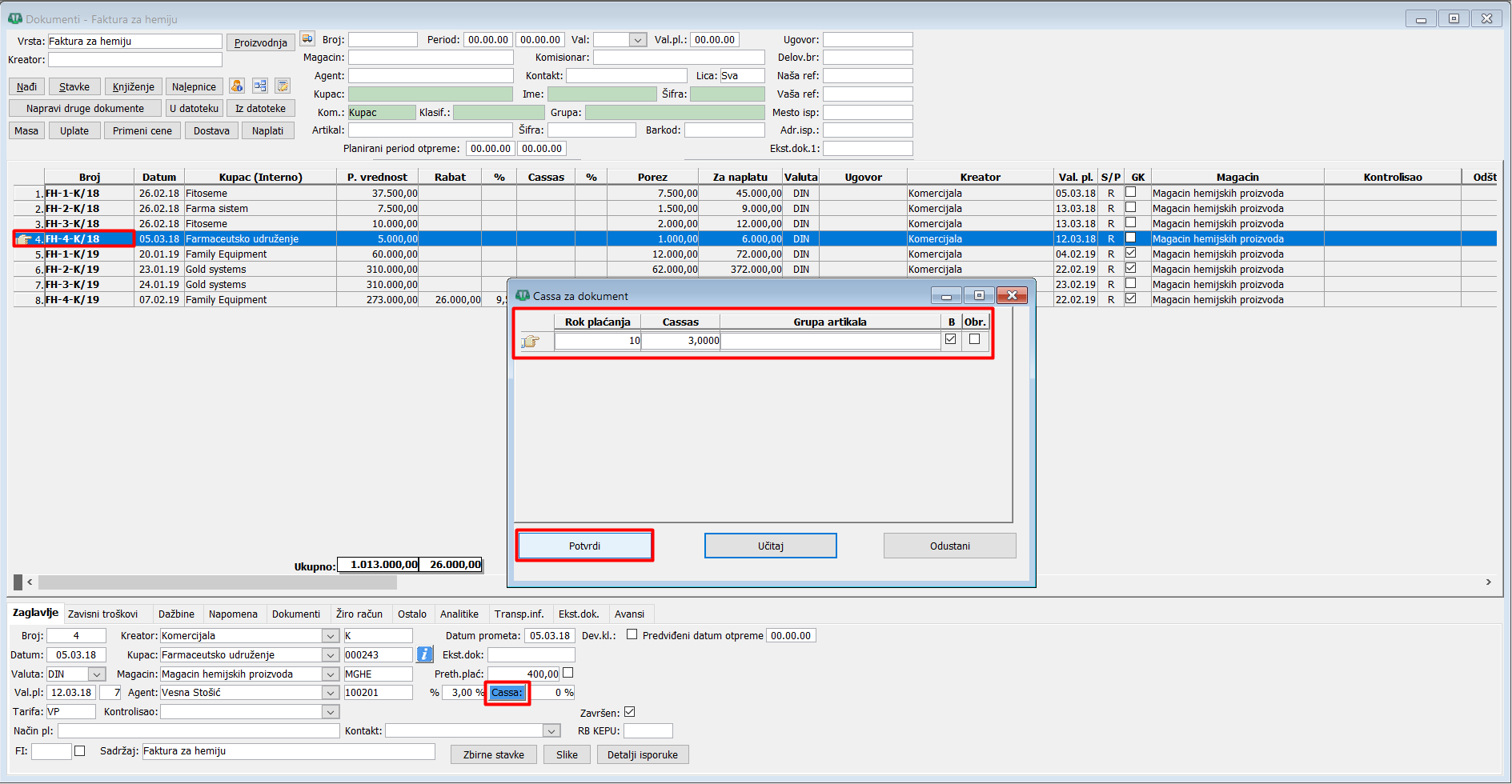Click blue info icon next to 000243
The width and height of the screenshot is (1512, 784).
[425, 654]
